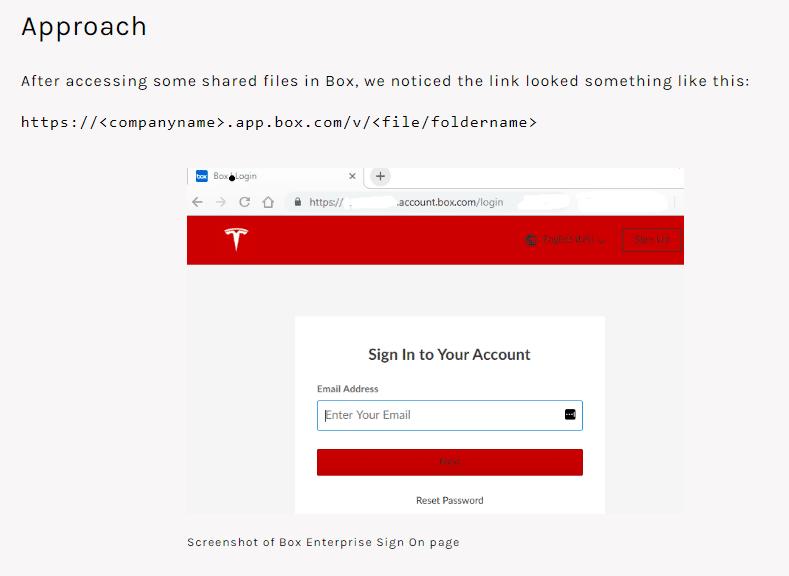Click the Sign Up button
Image resolution: width=789 pixels, height=576 pixels.
[x=652, y=239]
